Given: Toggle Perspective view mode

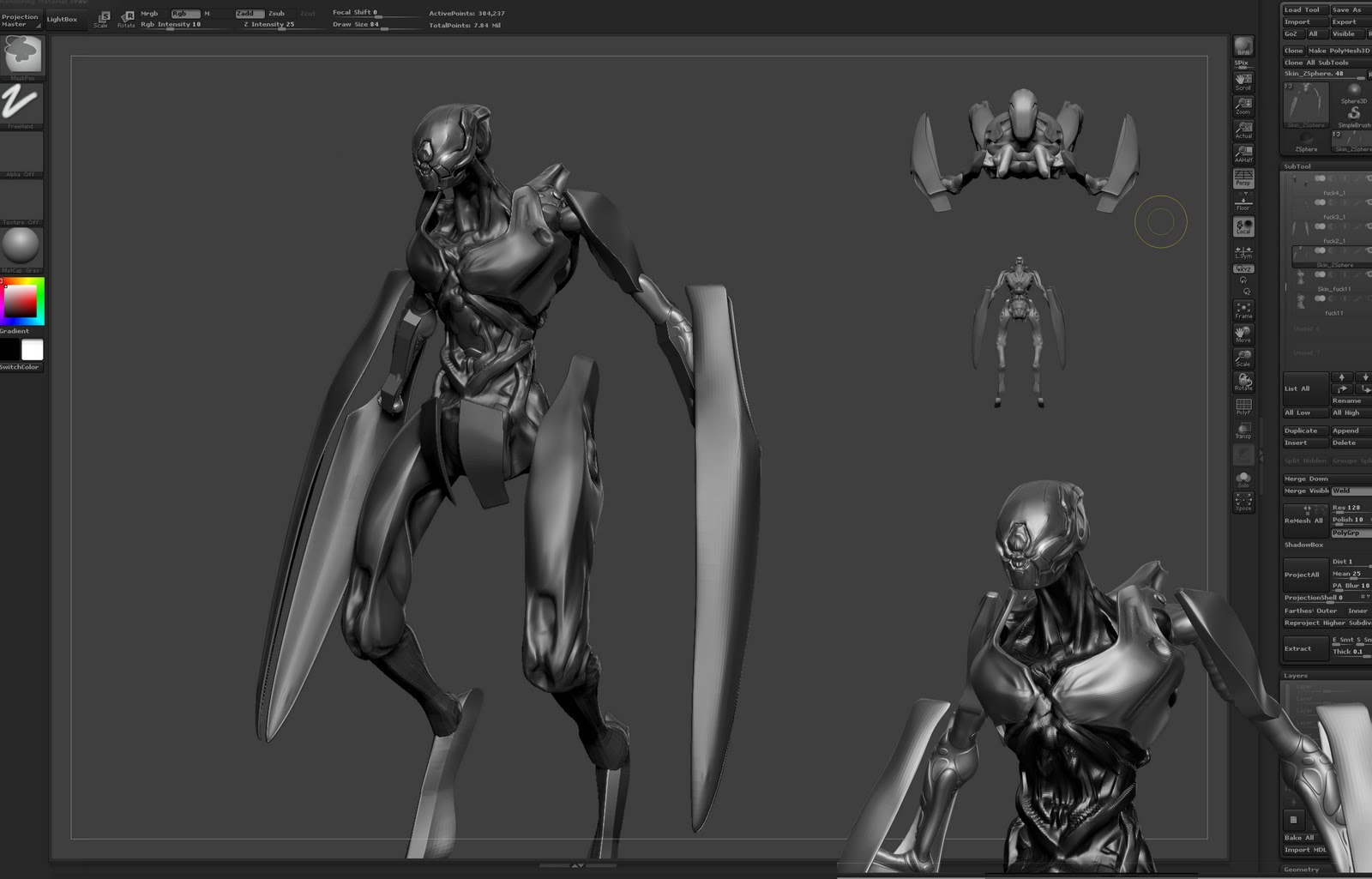Looking at the screenshot, I should [1243, 178].
